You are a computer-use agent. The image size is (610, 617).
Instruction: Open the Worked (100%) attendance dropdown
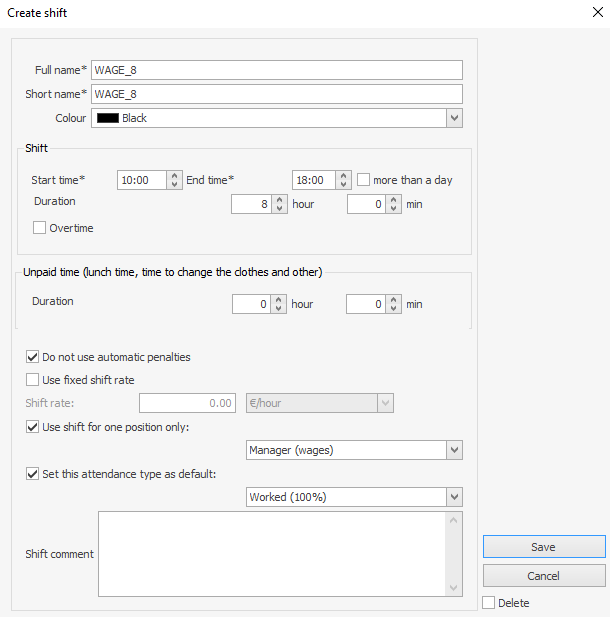(454, 497)
